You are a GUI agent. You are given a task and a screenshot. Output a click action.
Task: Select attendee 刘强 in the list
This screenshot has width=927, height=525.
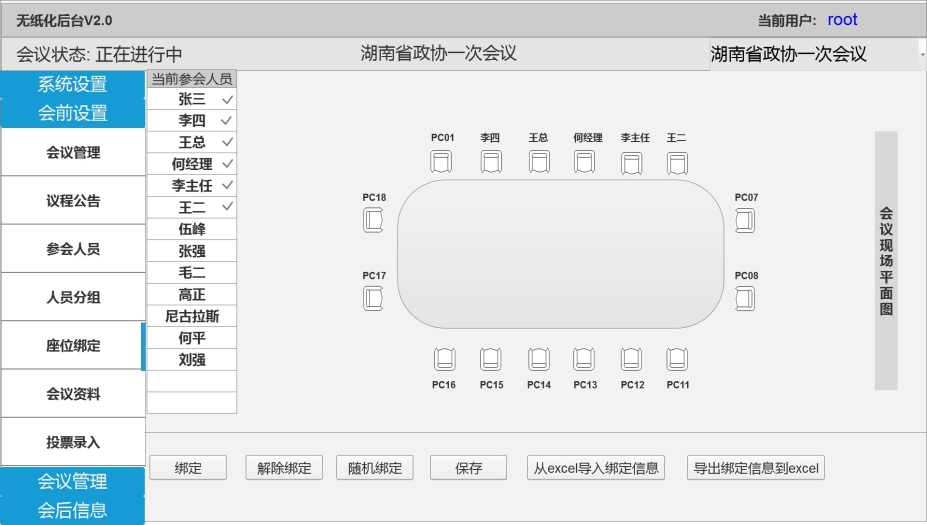(192, 359)
